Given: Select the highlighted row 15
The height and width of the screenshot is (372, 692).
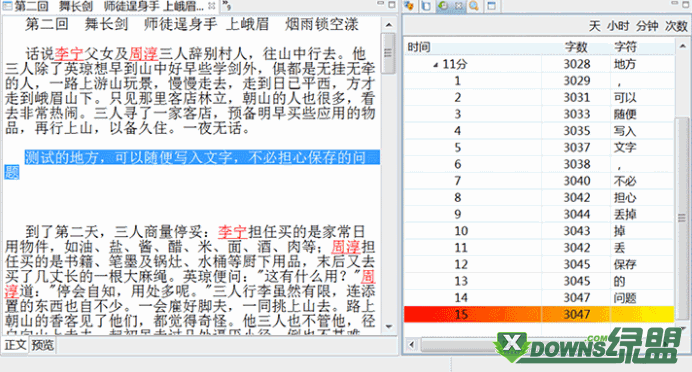Looking at the screenshot, I should pos(539,314).
